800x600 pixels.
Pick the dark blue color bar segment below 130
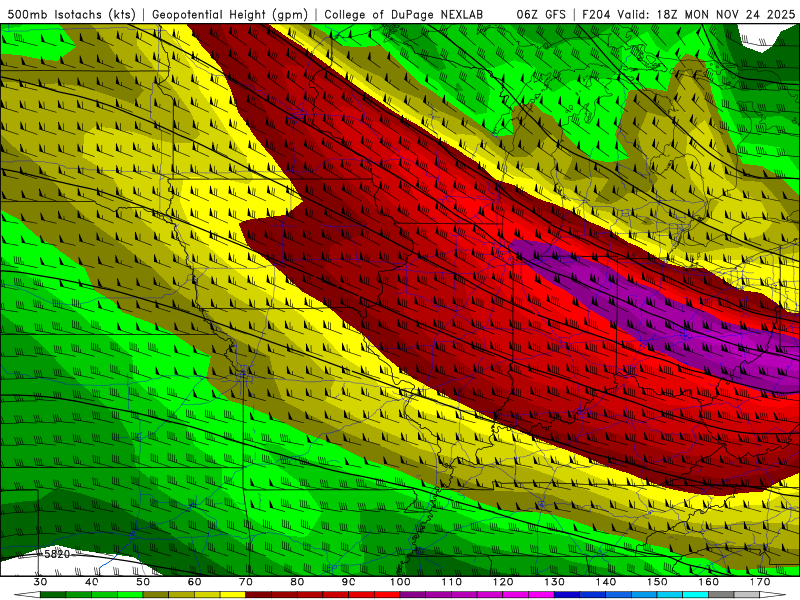567,595
